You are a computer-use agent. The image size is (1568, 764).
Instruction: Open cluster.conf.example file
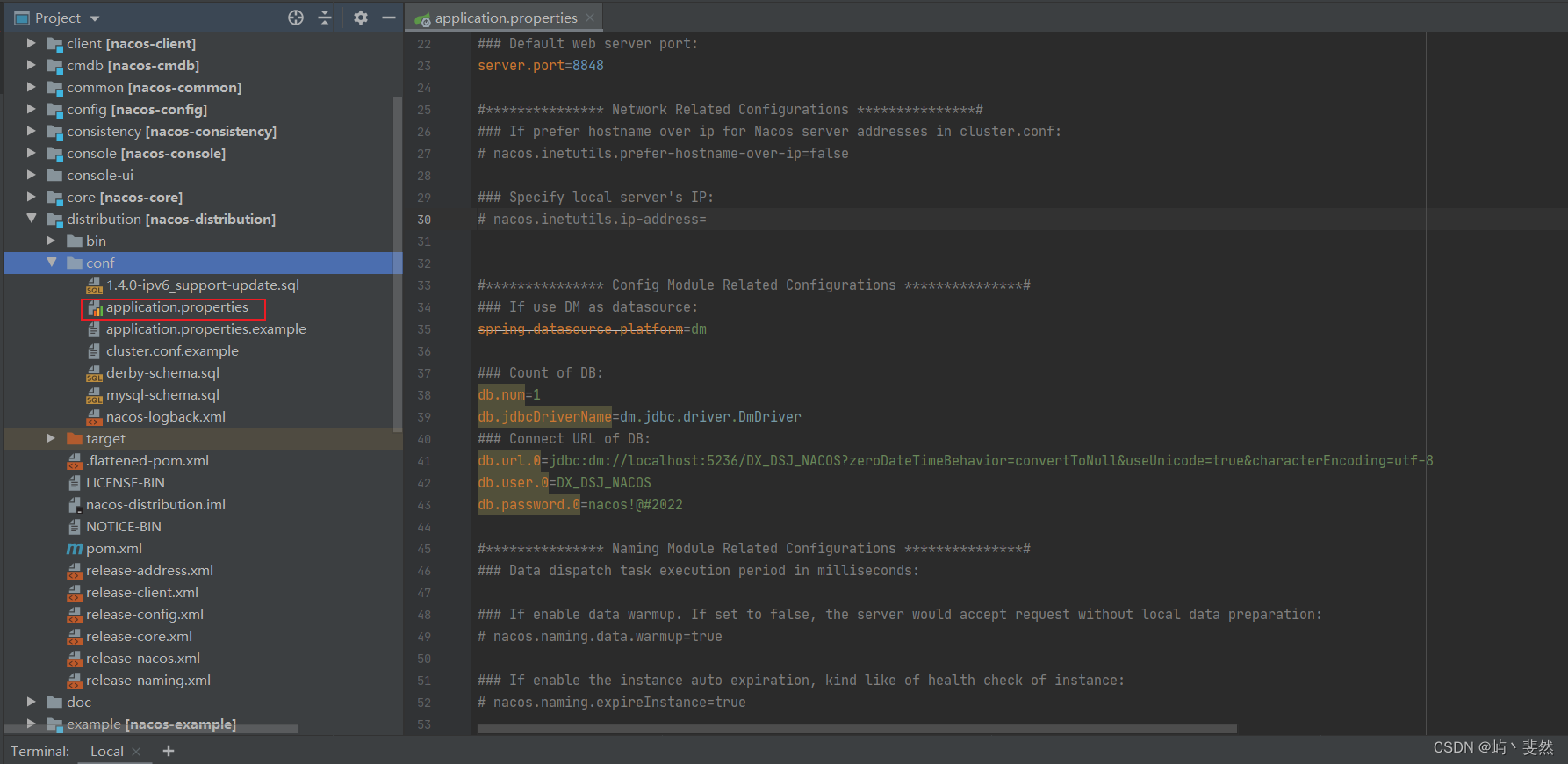click(x=172, y=351)
